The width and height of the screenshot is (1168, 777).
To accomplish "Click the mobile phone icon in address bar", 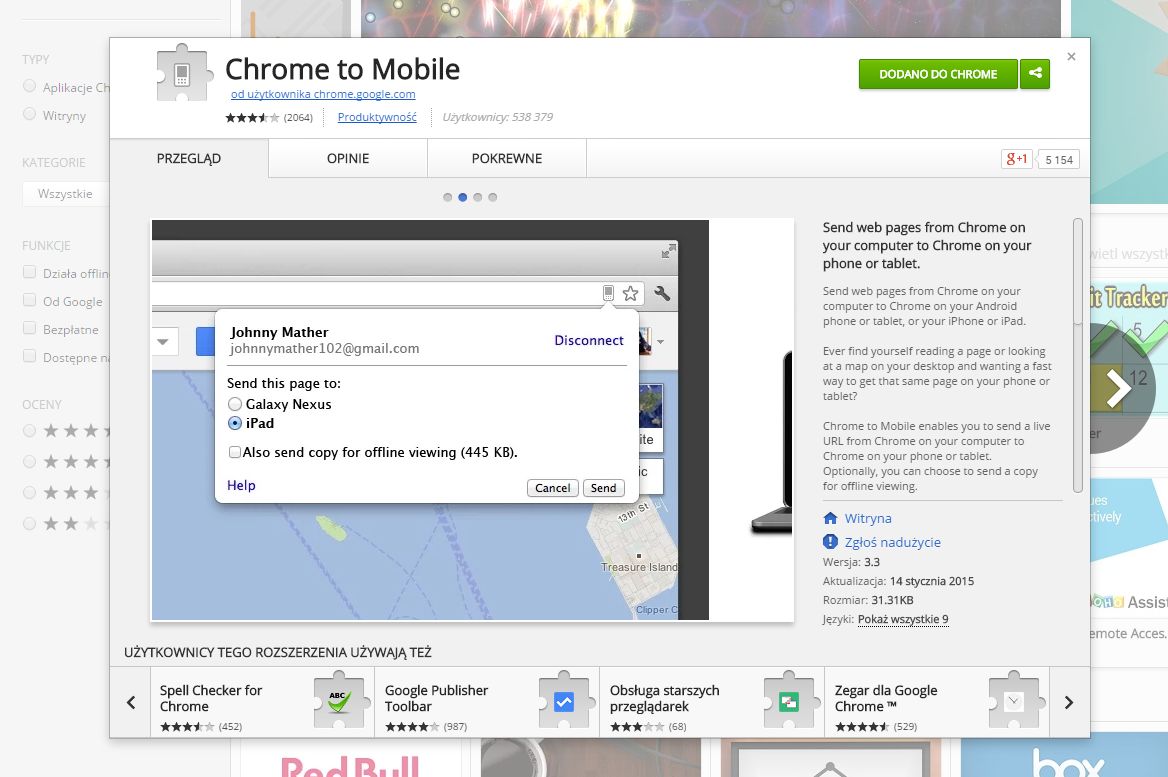I will 609,293.
